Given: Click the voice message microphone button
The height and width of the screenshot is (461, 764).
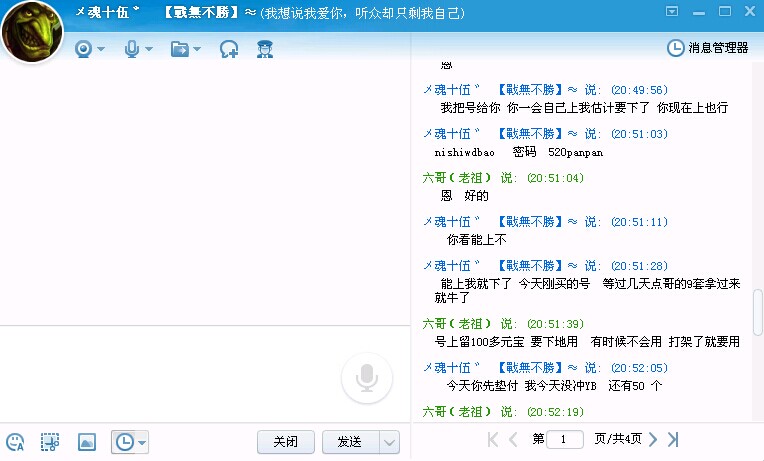Looking at the screenshot, I should (x=367, y=378).
